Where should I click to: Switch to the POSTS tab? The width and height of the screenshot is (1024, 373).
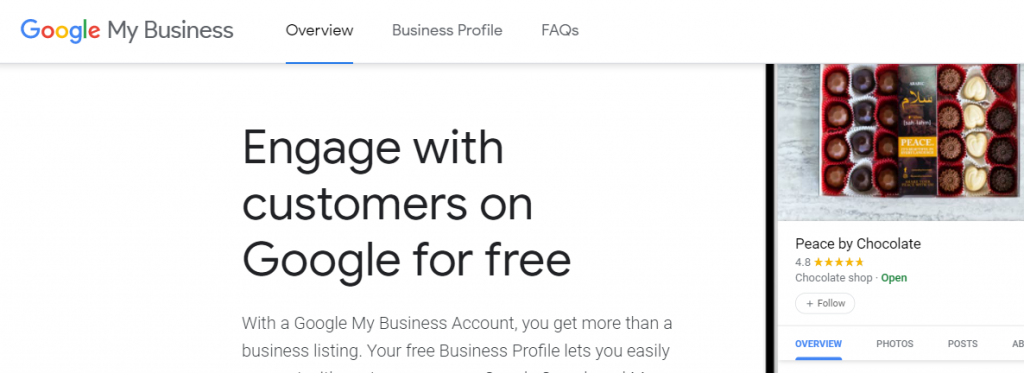963,344
